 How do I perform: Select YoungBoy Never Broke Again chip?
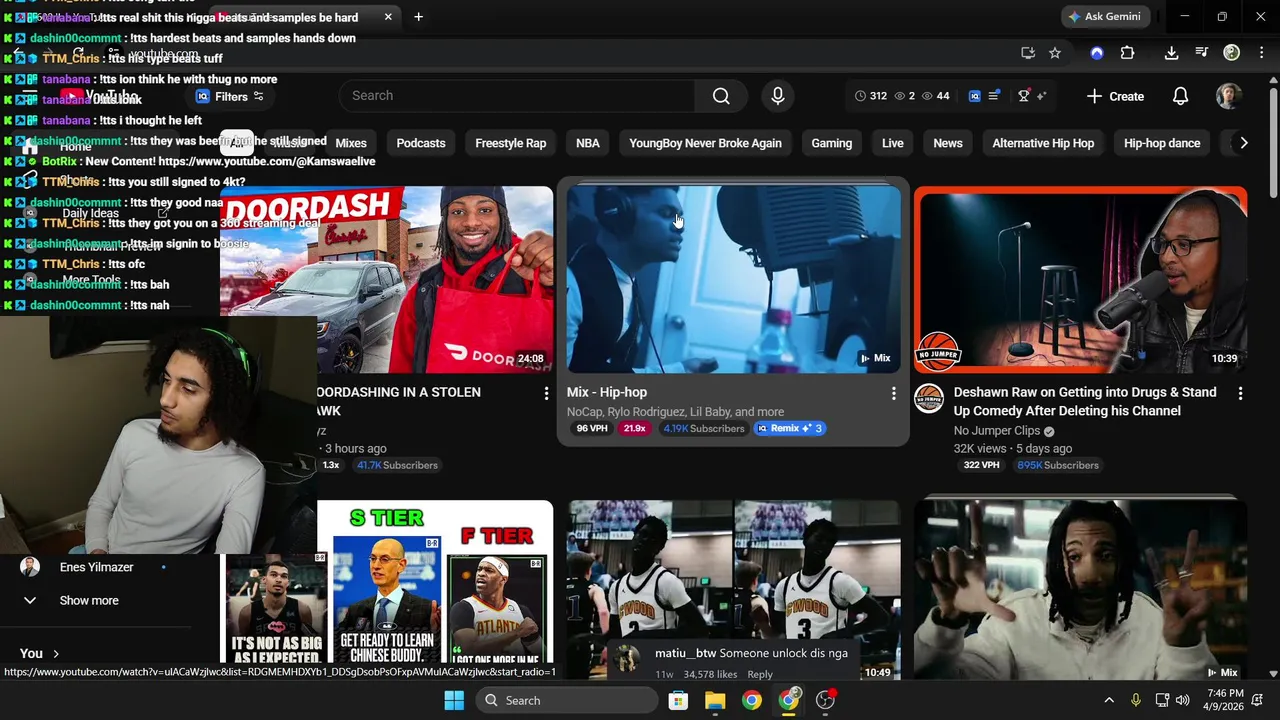(705, 143)
